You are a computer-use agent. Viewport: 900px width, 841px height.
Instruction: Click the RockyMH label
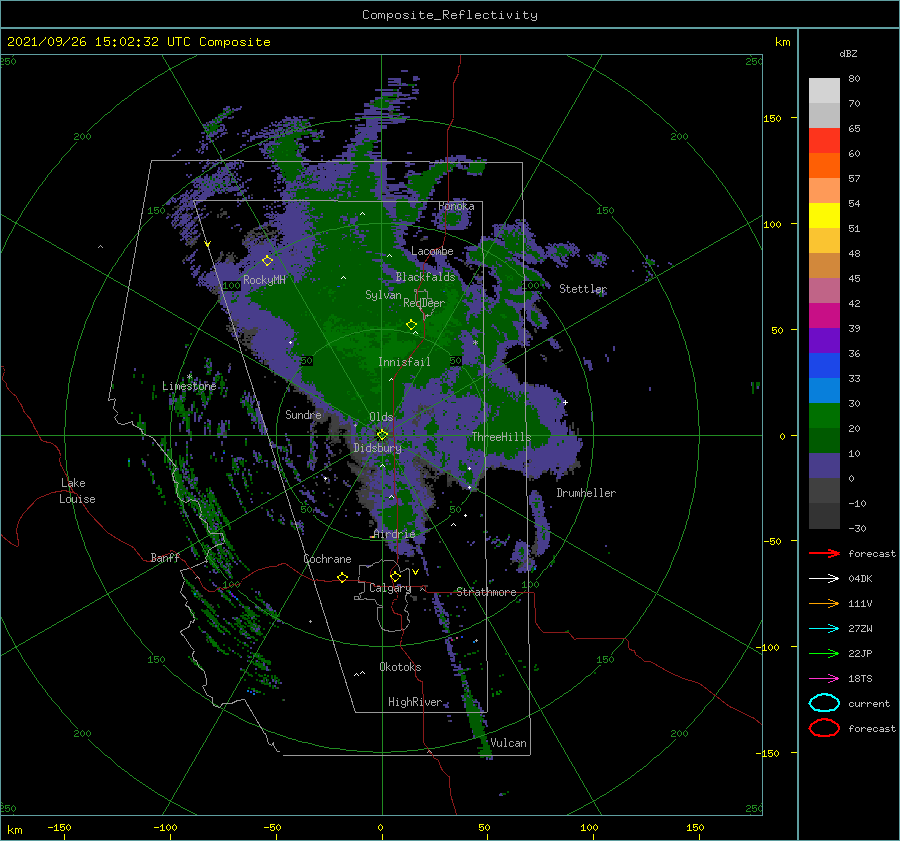(x=264, y=280)
